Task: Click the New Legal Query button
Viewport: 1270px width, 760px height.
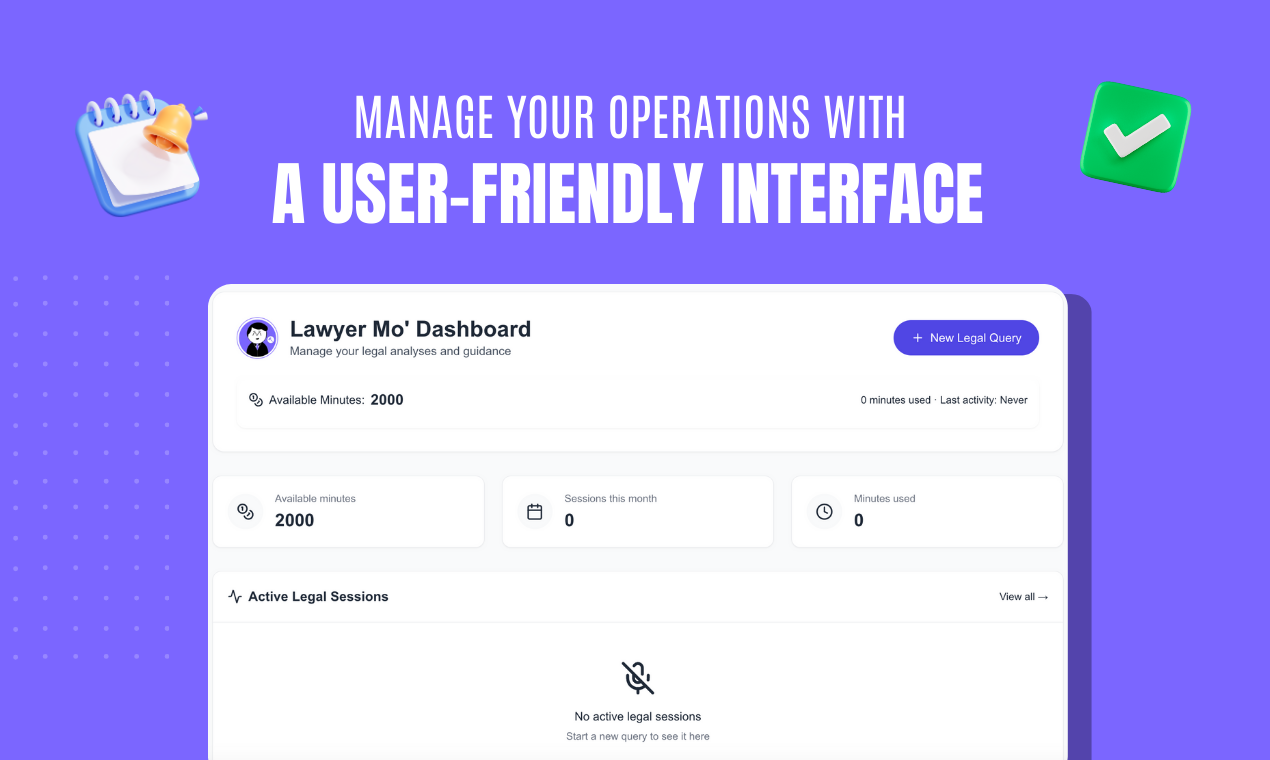Action: pyautogui.click(x=966, y=338)
